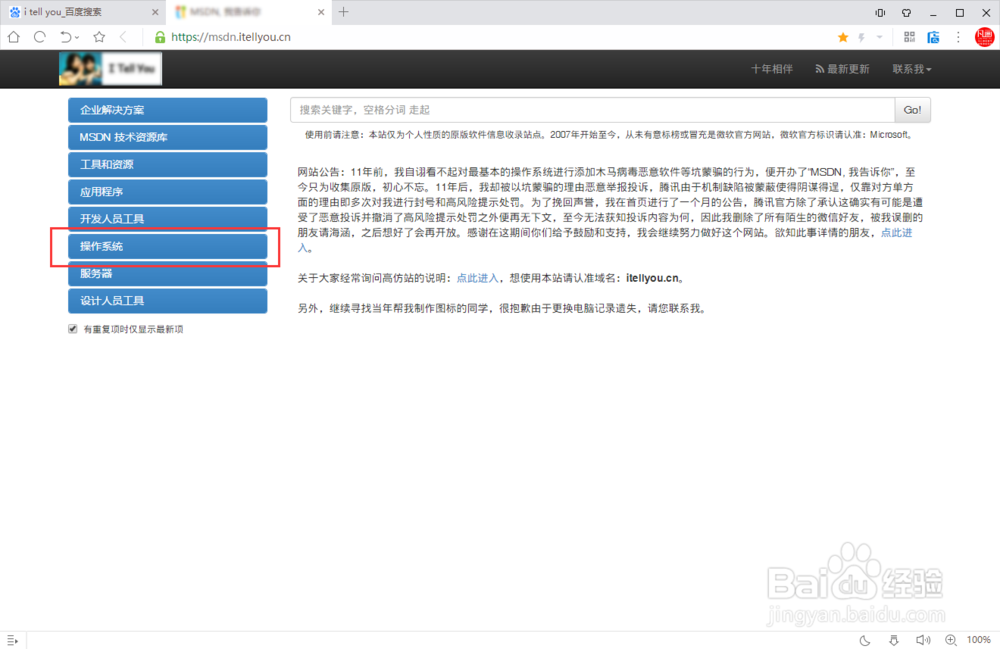Open dropdown arrow beside undo icon
Viewport: 1000px width, 649px height.
(77, 38)
